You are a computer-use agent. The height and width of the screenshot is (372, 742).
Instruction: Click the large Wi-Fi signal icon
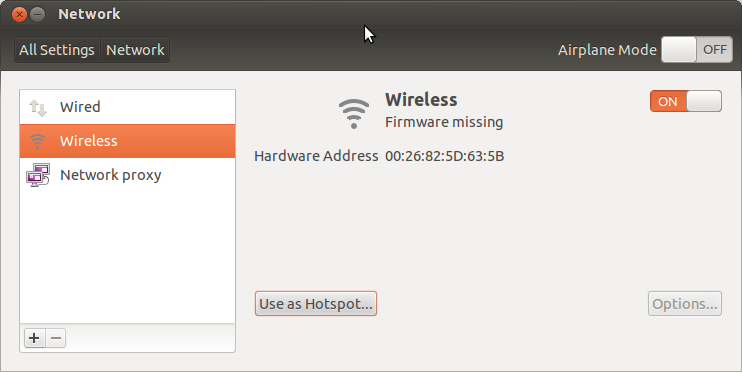(353, 114)
